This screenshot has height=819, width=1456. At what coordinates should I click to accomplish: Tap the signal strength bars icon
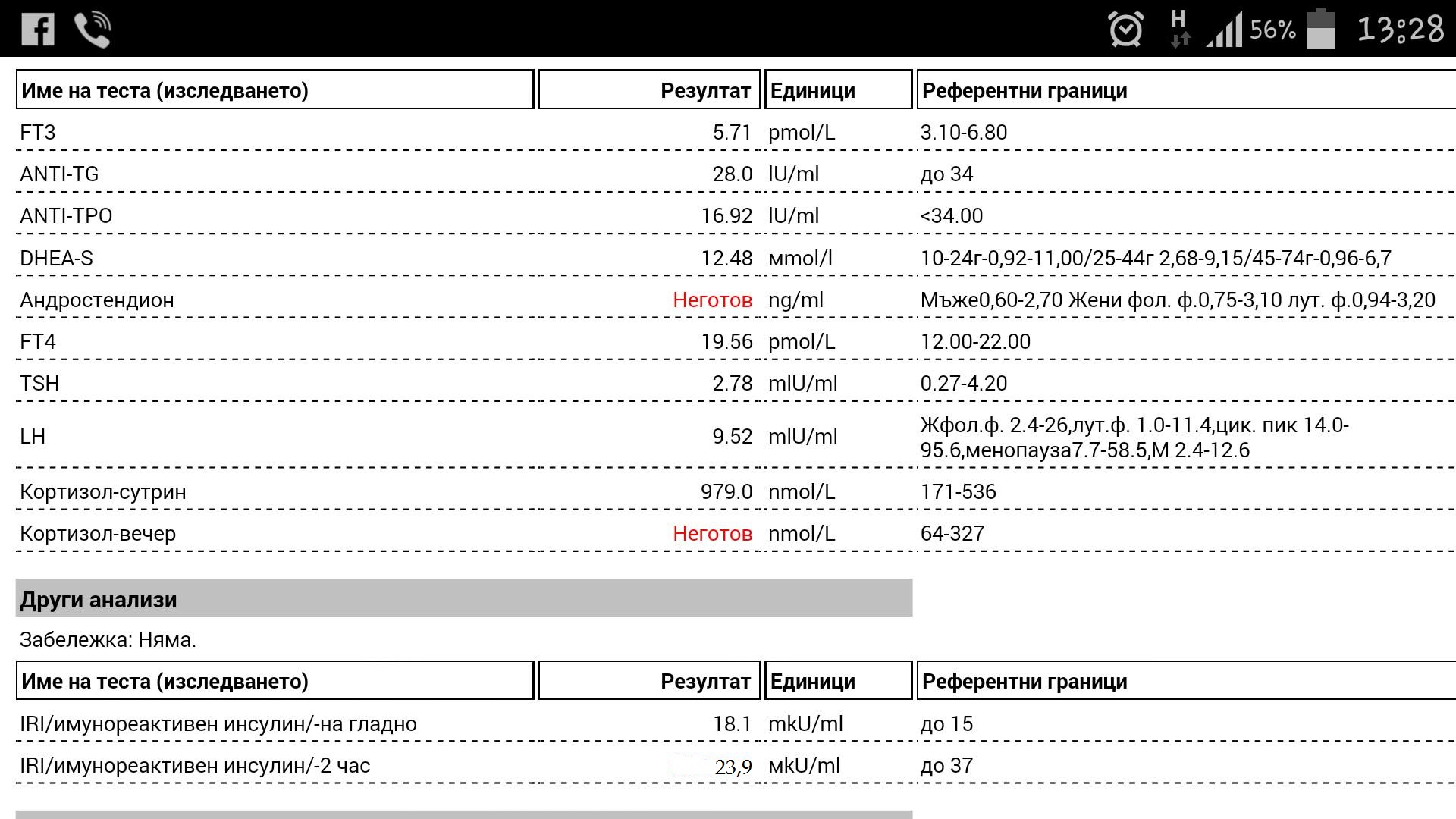tap(1224, 30)
